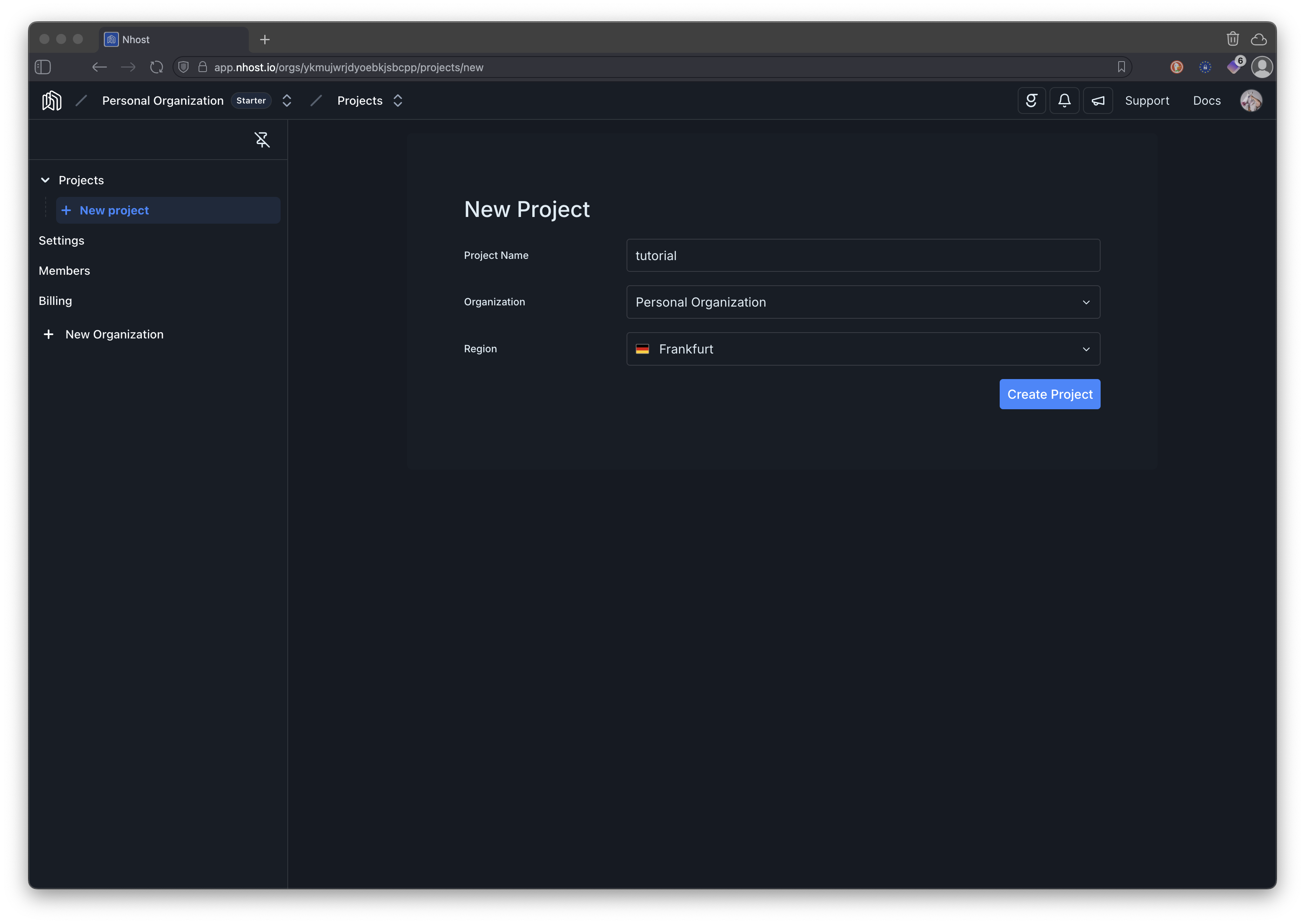Bookmark this page with bookmark icon
1305x924 pixels.
[x=1121, y=67]
